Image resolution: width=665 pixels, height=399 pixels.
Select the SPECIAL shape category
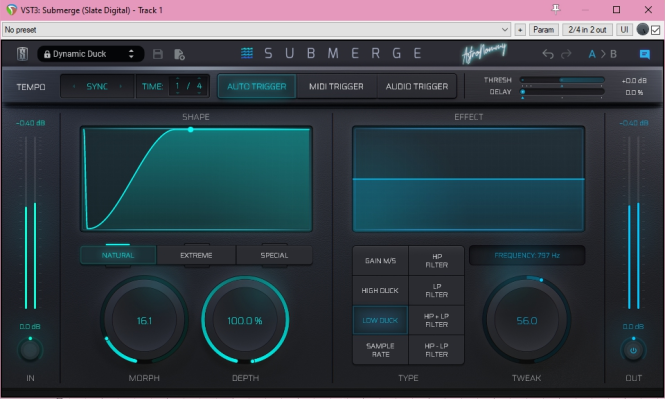click(x=274, y=255)
